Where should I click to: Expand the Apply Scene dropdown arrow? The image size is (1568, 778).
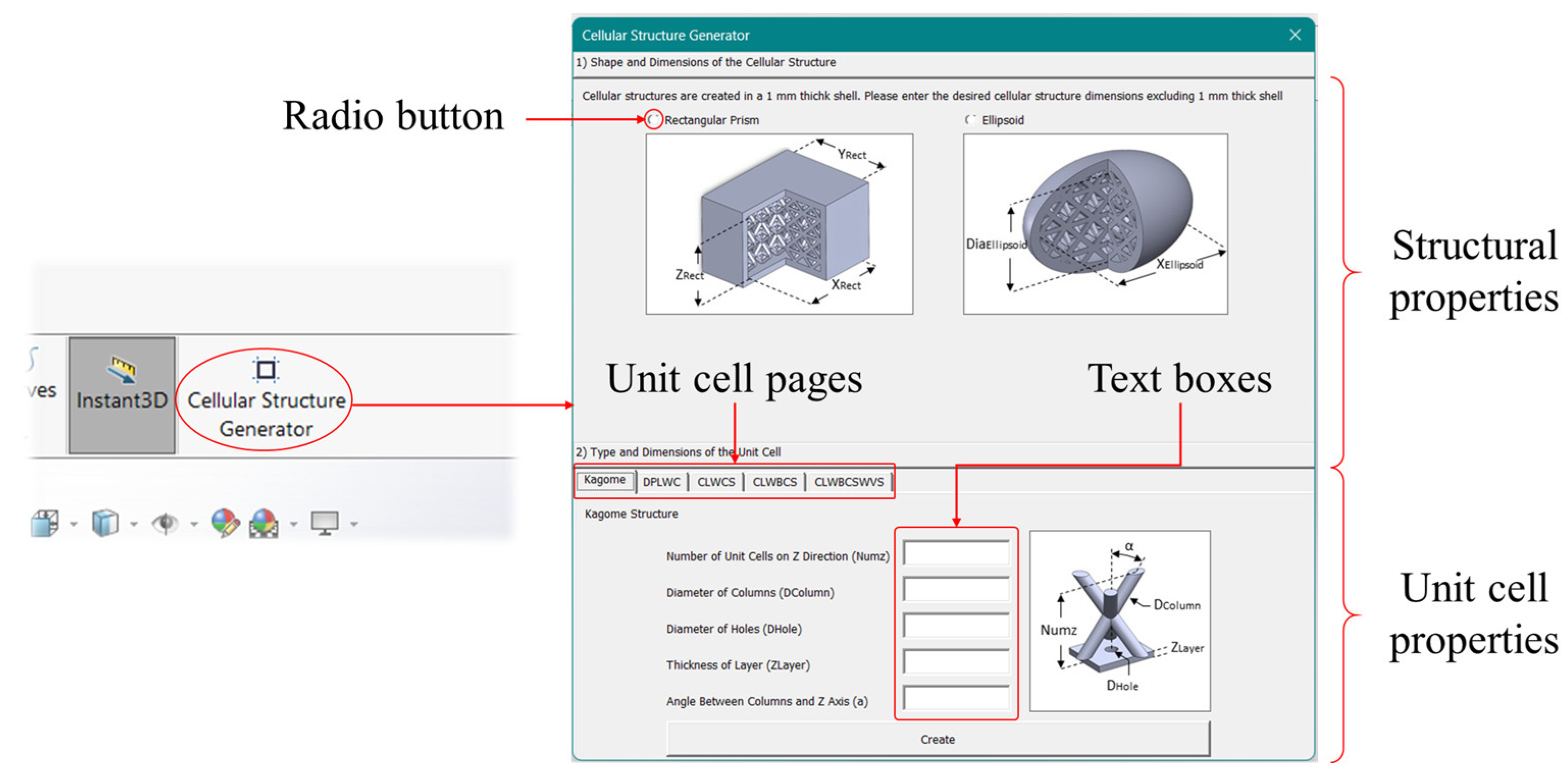tap(294, 524)
